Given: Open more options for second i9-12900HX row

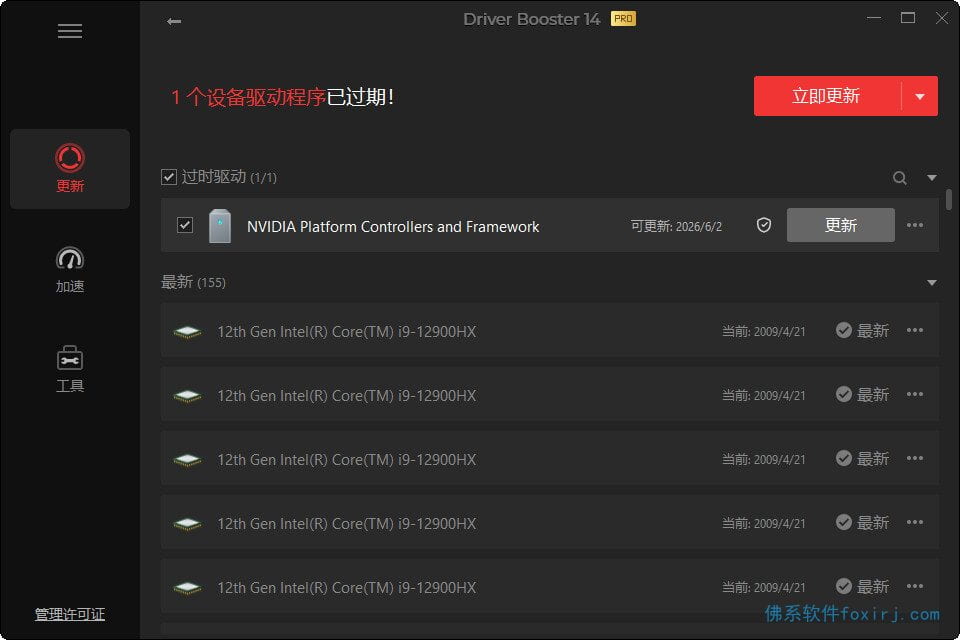Looking at the screenshot, I should [x=915, y=394].
